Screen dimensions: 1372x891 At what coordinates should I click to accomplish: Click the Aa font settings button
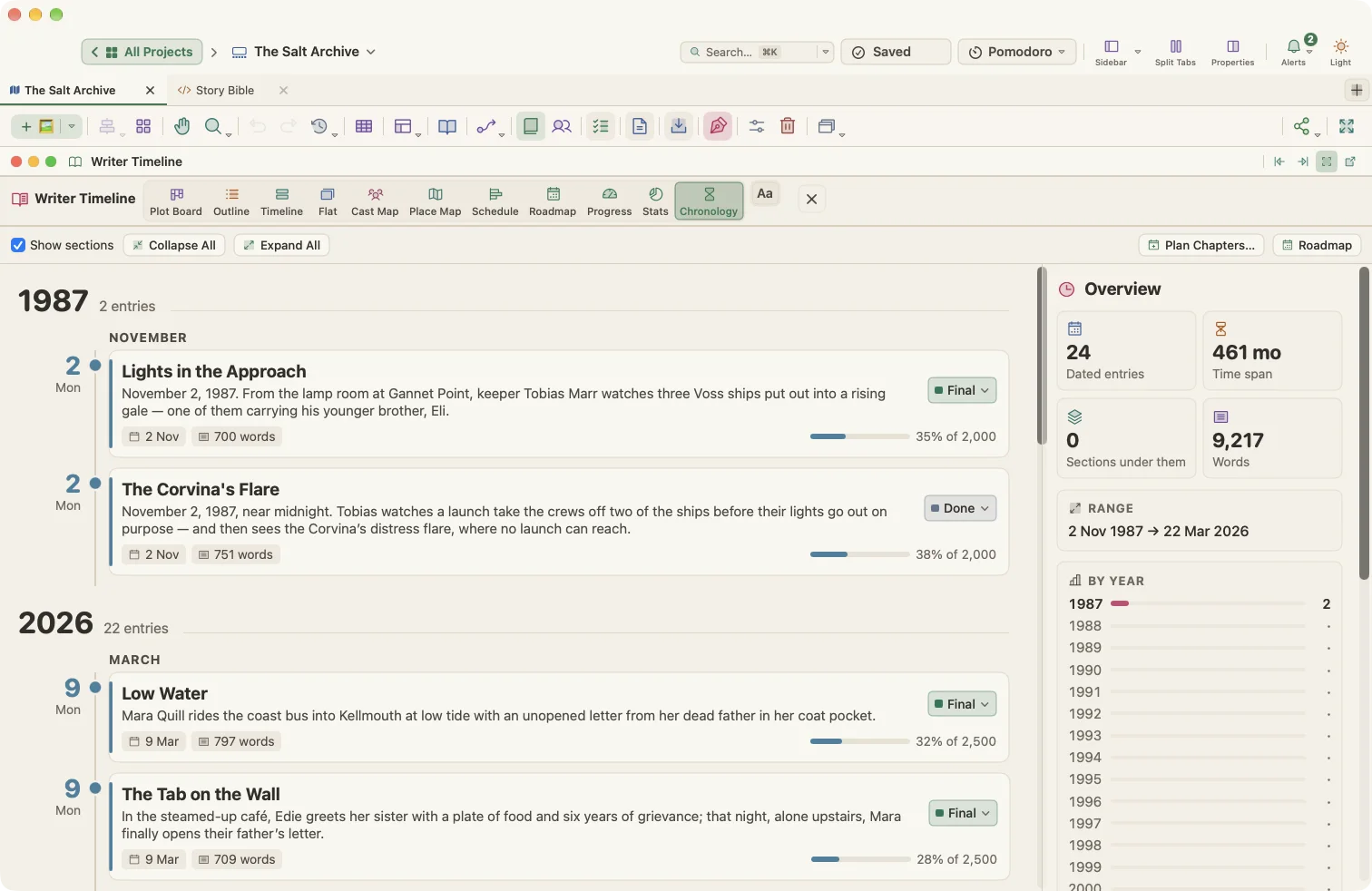pyautogui.click(x=765, y=194)
